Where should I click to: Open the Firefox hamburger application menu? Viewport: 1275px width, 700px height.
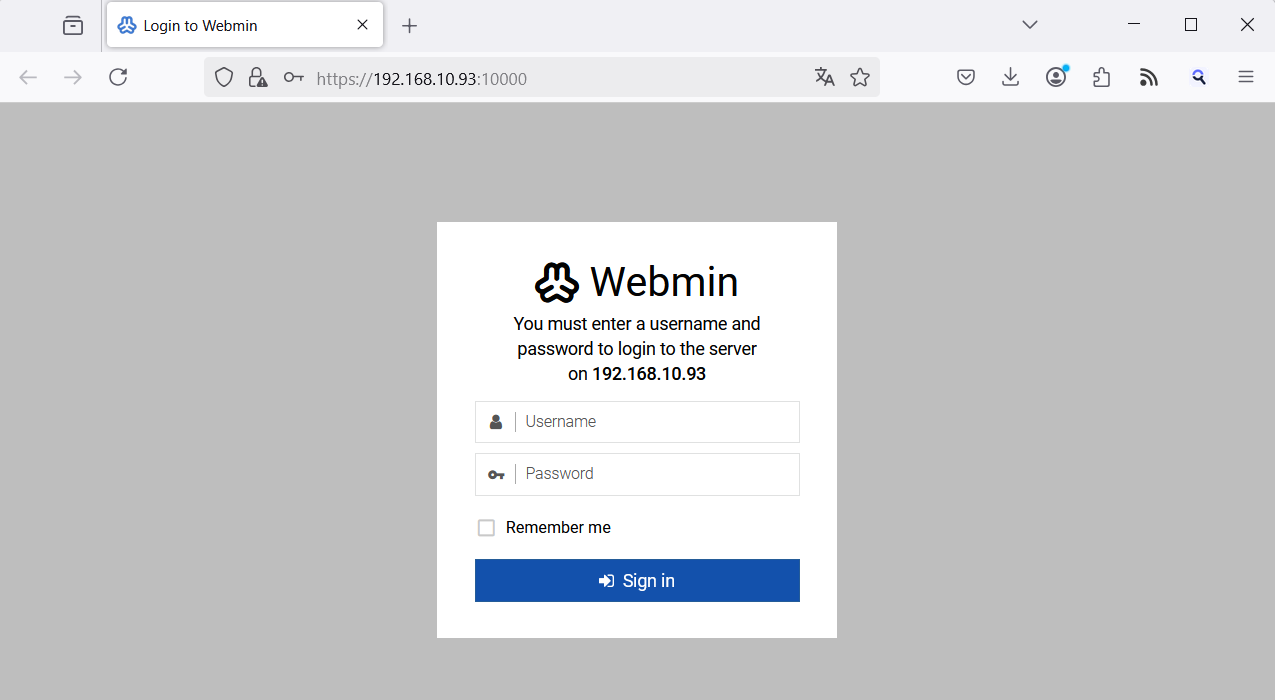pos(1246,77)
